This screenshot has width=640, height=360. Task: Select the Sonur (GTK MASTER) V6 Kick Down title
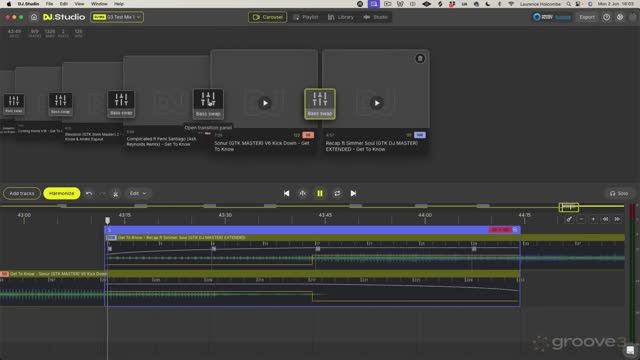[x=262, y=146]
